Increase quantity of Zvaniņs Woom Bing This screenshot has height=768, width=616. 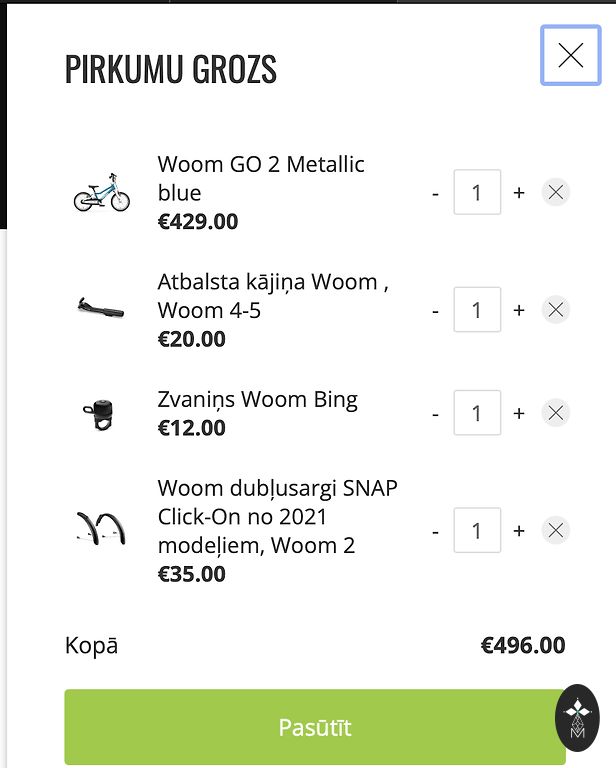[519, 413]
